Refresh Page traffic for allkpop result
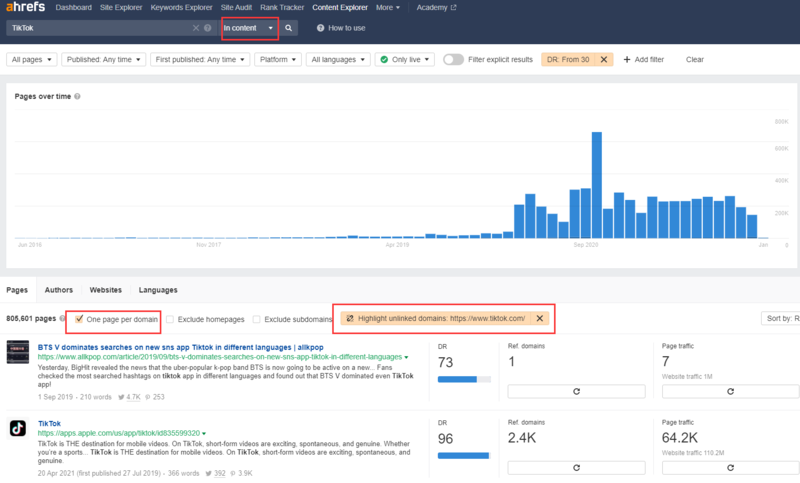800x483 pixels. pyautogui.click(x=730, y=391)
